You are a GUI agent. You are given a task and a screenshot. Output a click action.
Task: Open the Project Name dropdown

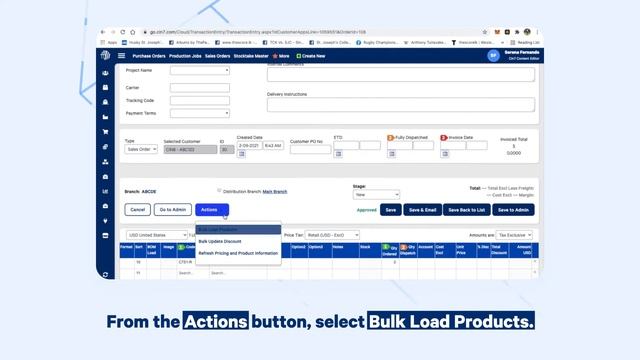click(x=200, y=70)
